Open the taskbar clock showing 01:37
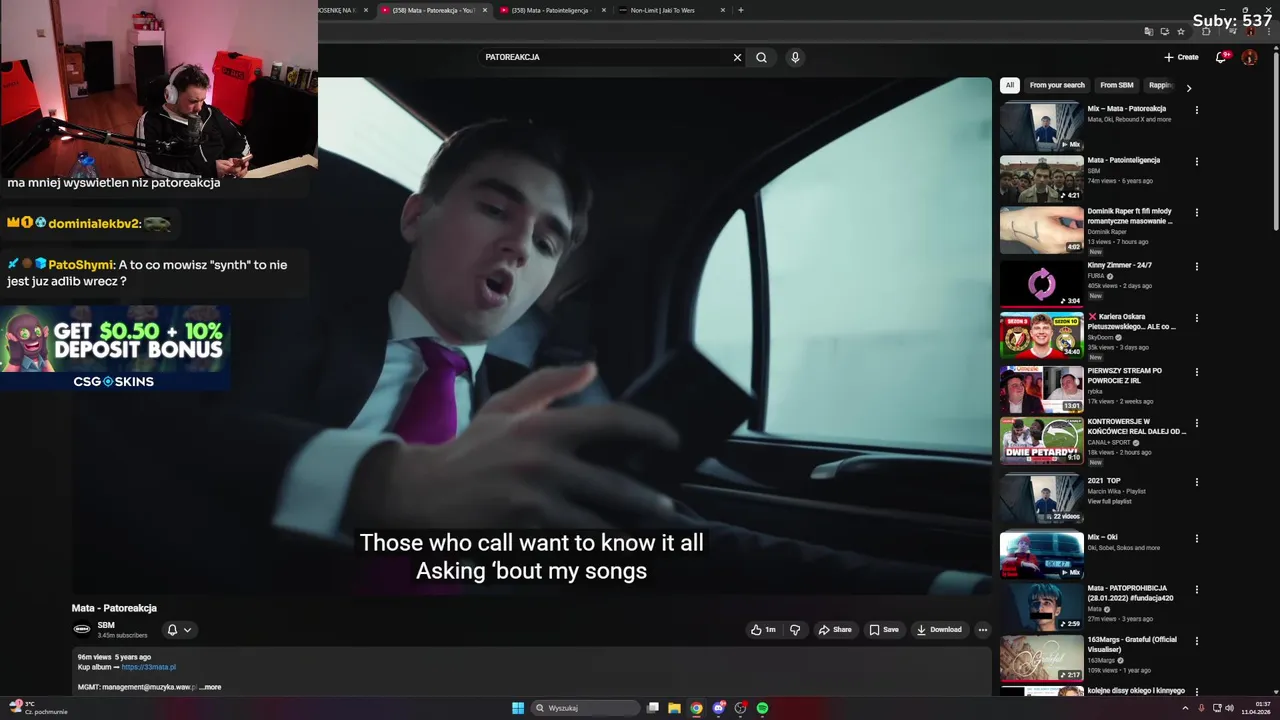1280x720 pixels. click(x=1256, y=708)
